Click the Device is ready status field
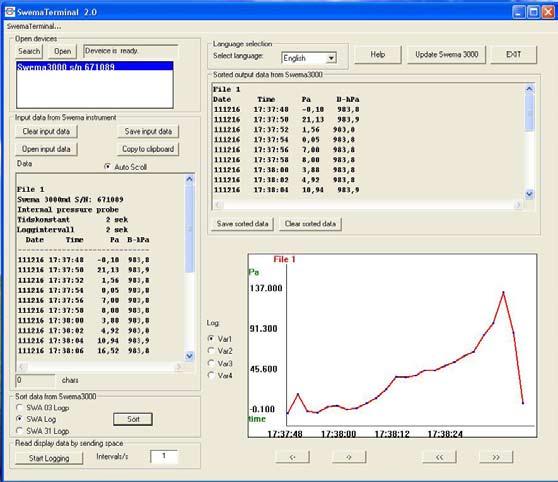The width and height of the screenshot is (558, 482). [130, 51]
